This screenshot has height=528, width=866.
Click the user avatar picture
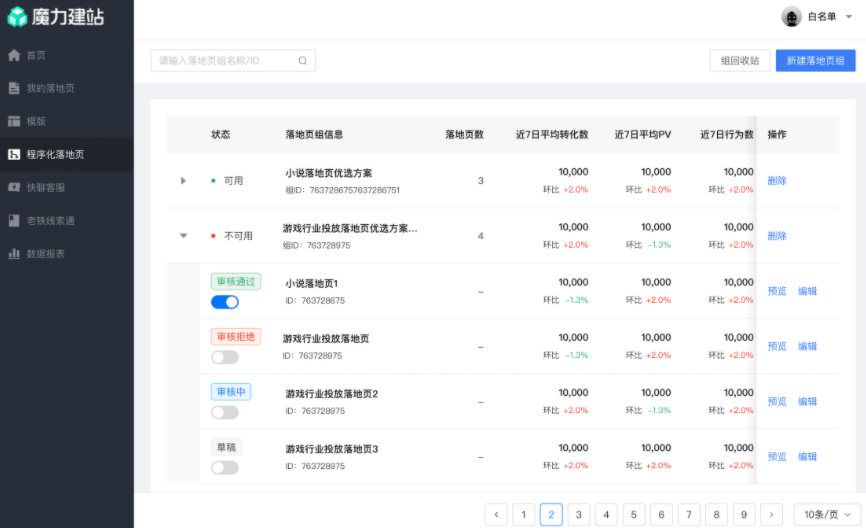(791, 17)
